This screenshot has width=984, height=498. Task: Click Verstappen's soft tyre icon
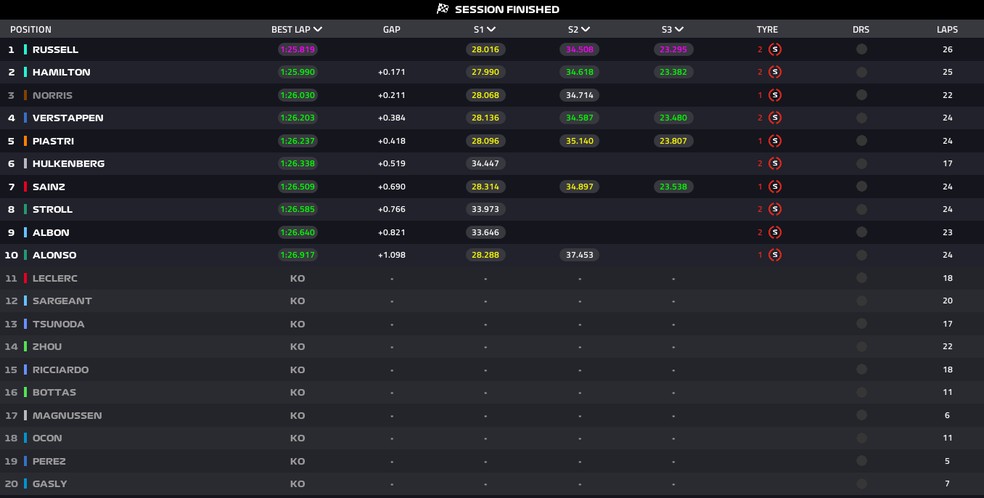pyautogui.click(x=775, y=118)
